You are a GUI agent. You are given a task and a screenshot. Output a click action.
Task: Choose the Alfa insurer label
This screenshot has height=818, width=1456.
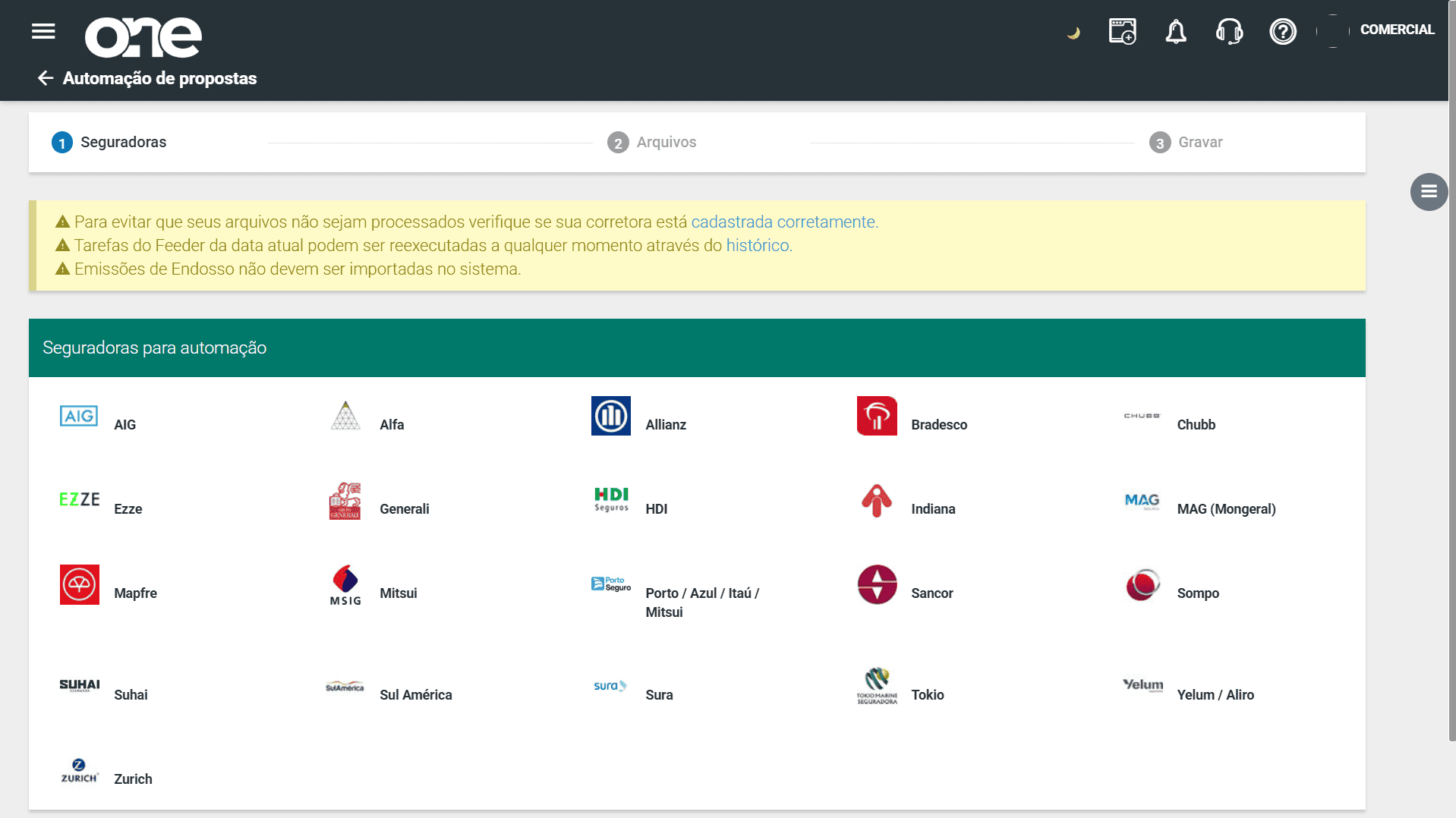click(392, 425)
